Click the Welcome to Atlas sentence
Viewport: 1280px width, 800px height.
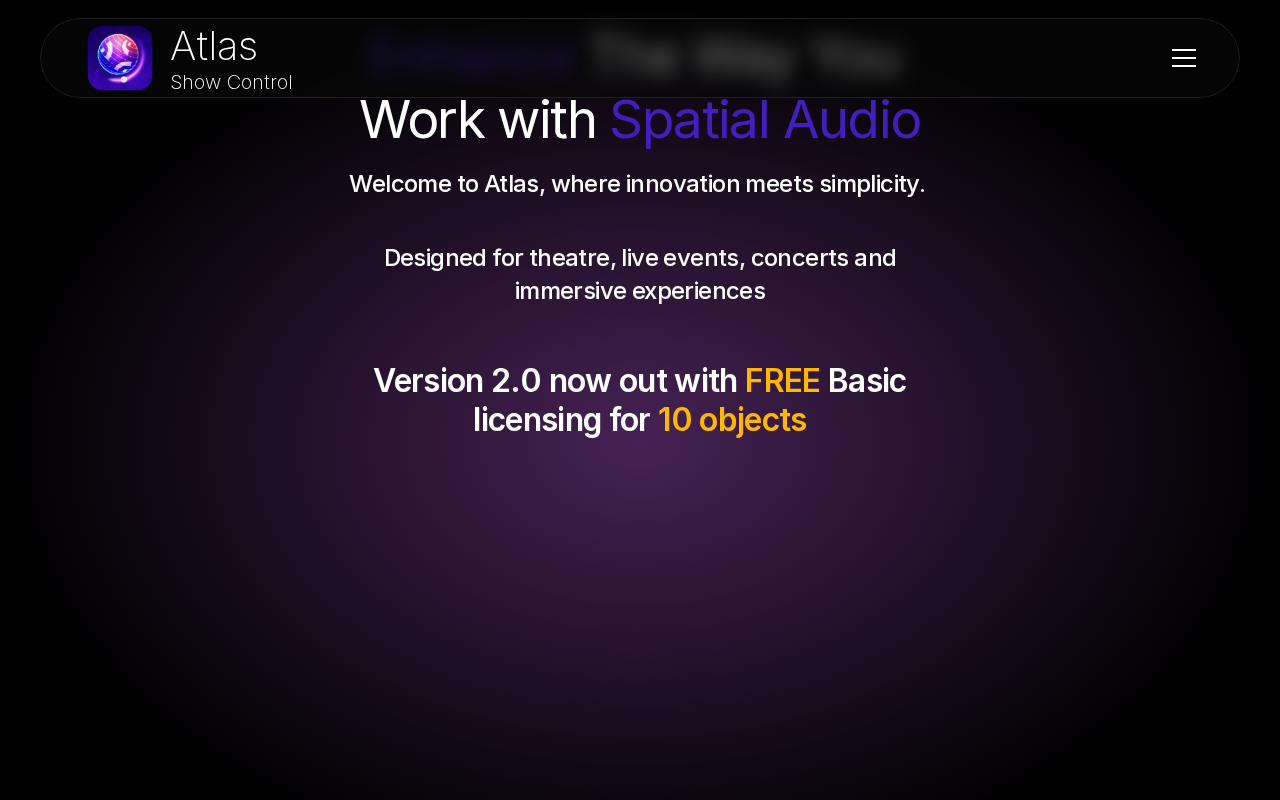coord(637,184)
